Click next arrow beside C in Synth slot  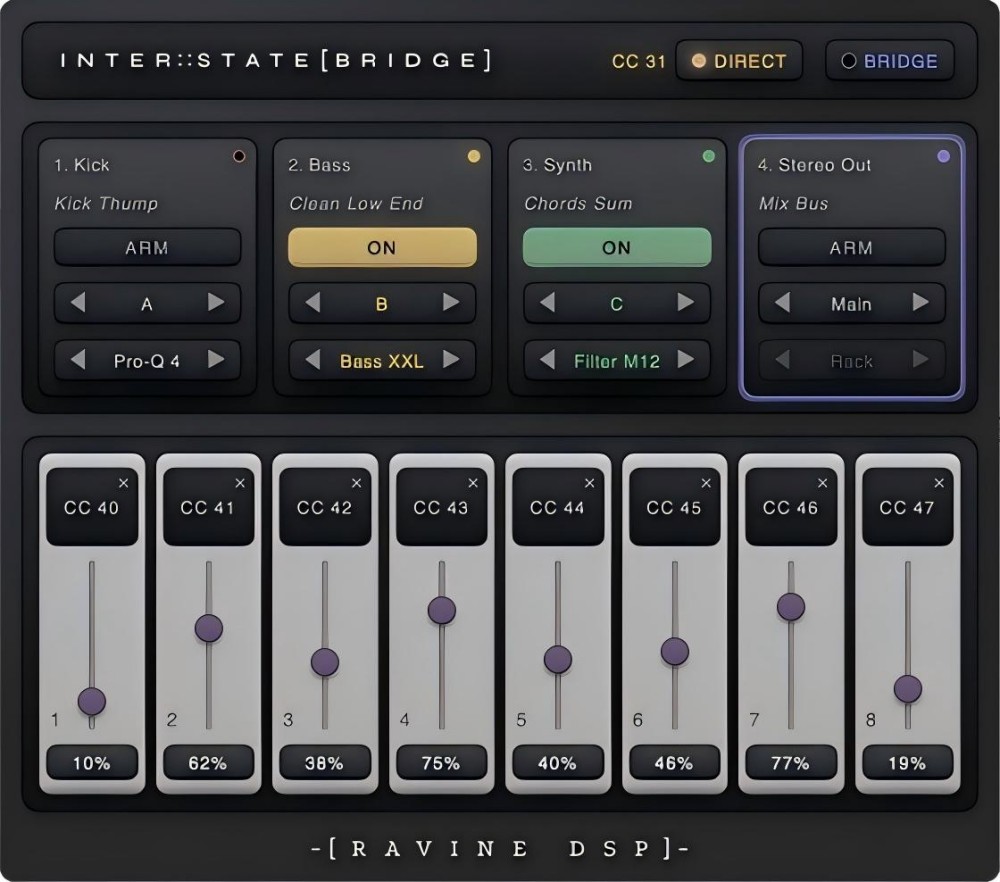coord(686,302)
